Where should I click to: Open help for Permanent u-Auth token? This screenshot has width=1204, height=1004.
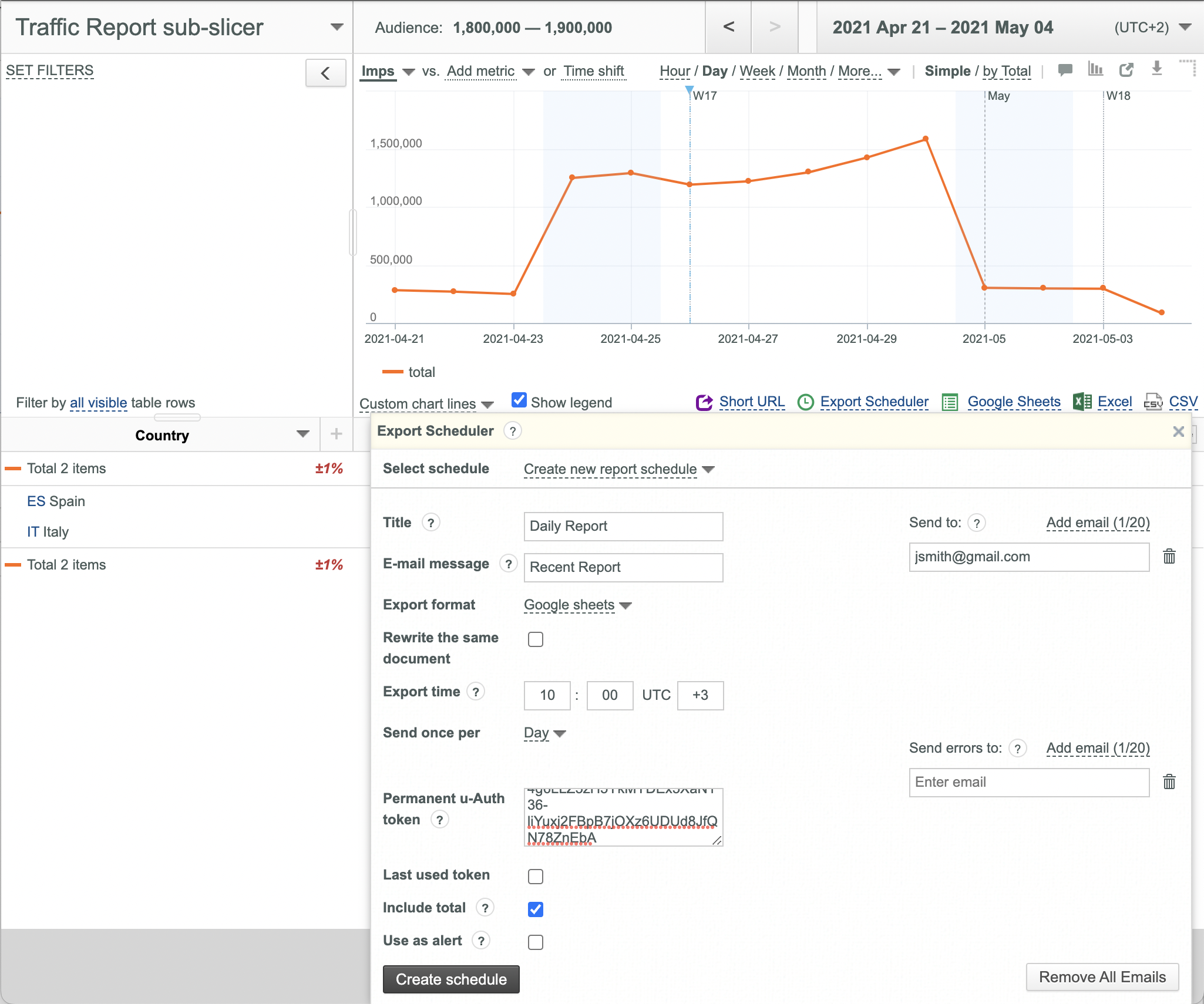pos(439,820)
